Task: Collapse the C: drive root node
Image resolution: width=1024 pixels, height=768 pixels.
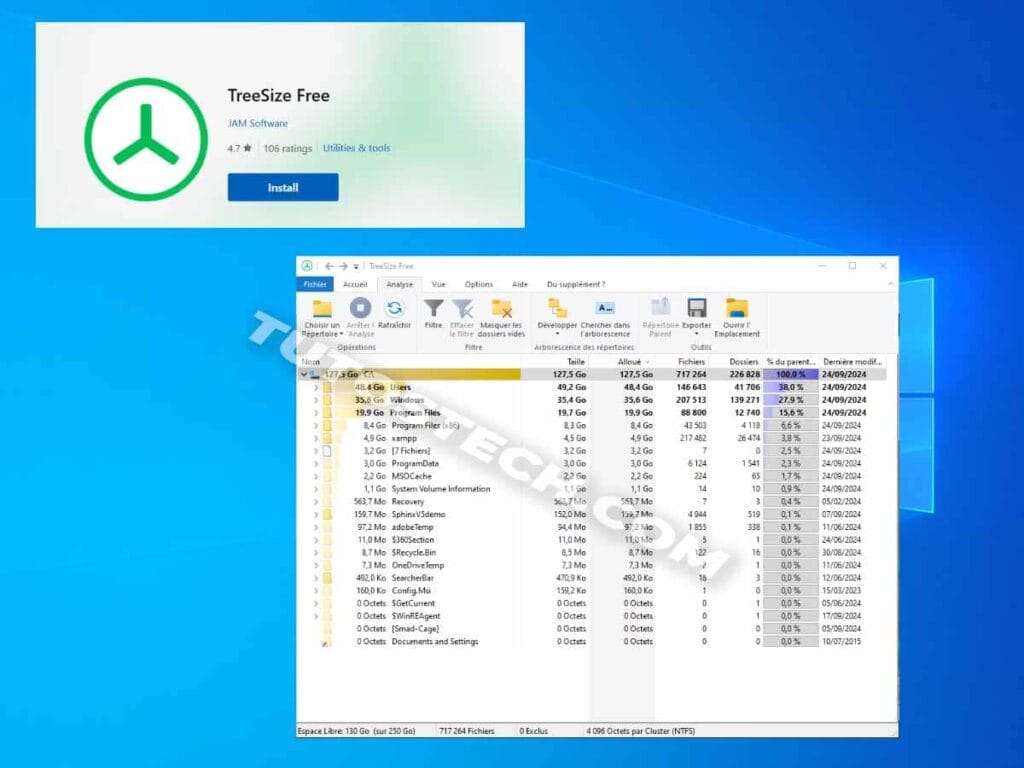Action: [x=304, y=374]
